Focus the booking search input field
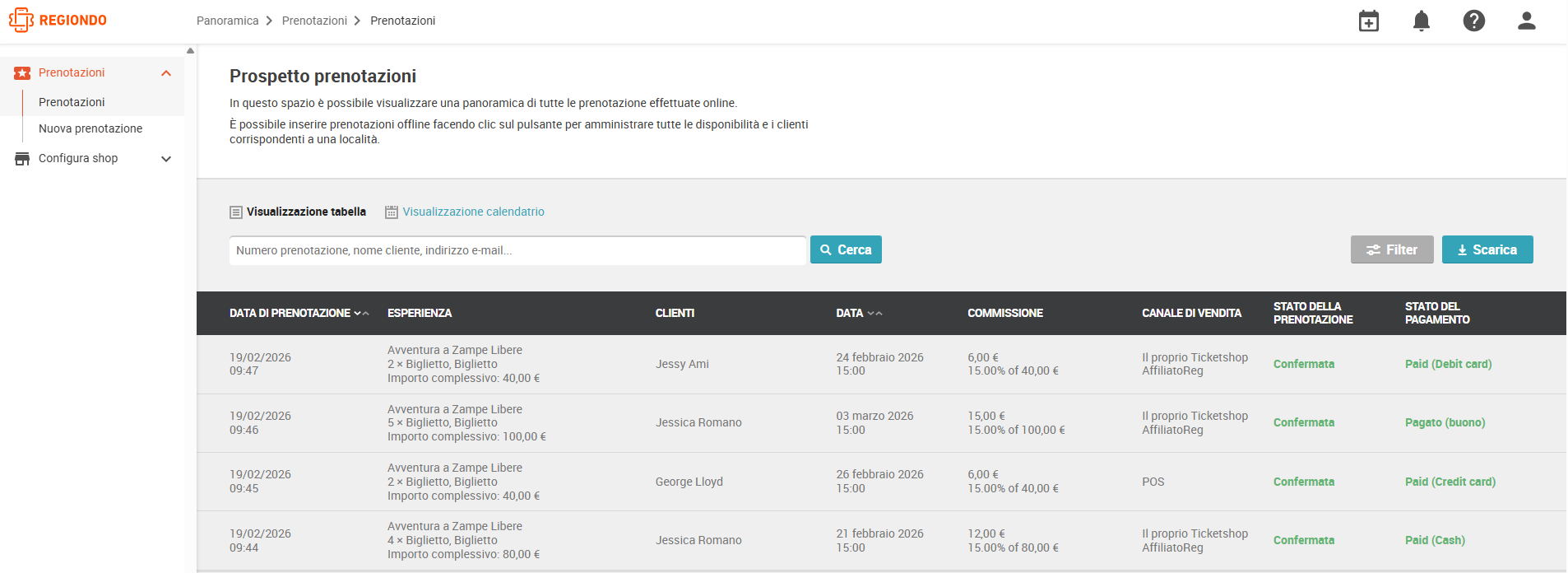Viewport: 1568px width, 573px height. 517,250
